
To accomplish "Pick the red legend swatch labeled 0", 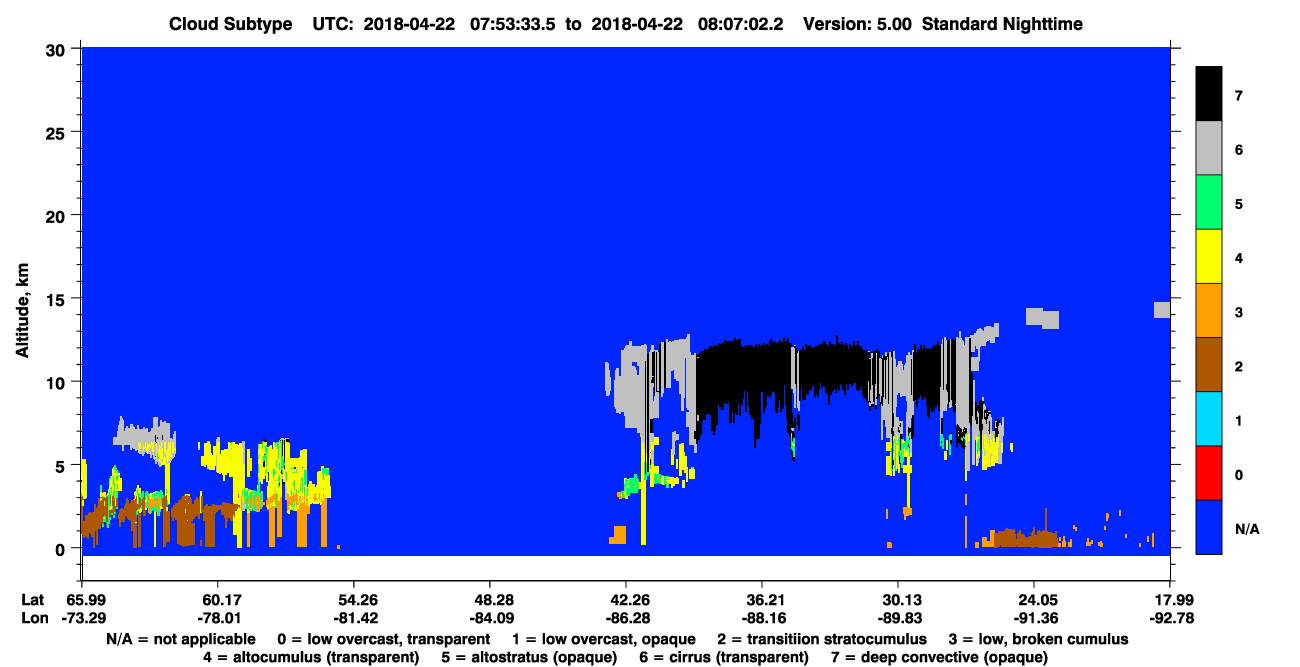I will [1209, 473].
